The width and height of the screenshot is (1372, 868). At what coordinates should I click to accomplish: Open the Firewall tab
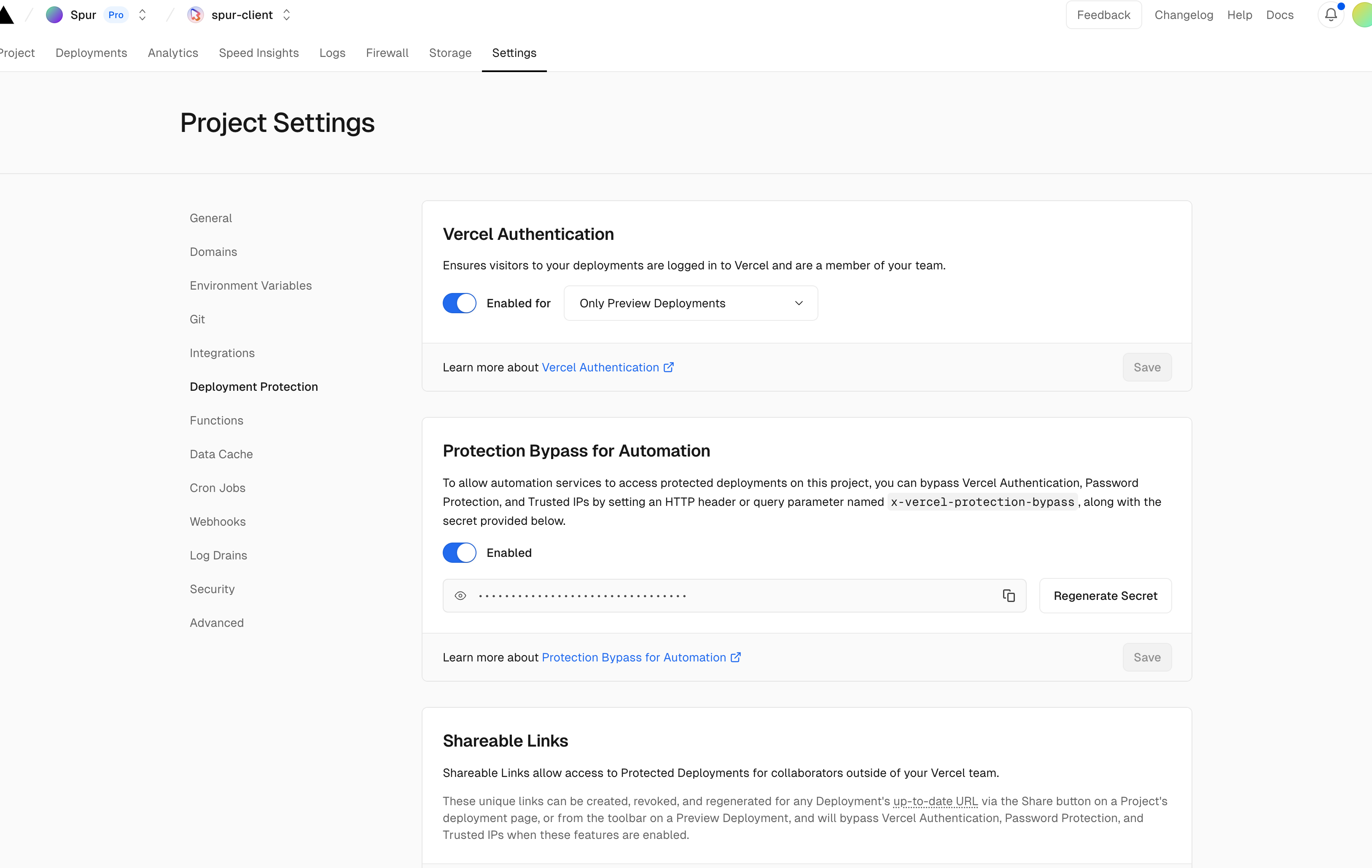point(387,53)
